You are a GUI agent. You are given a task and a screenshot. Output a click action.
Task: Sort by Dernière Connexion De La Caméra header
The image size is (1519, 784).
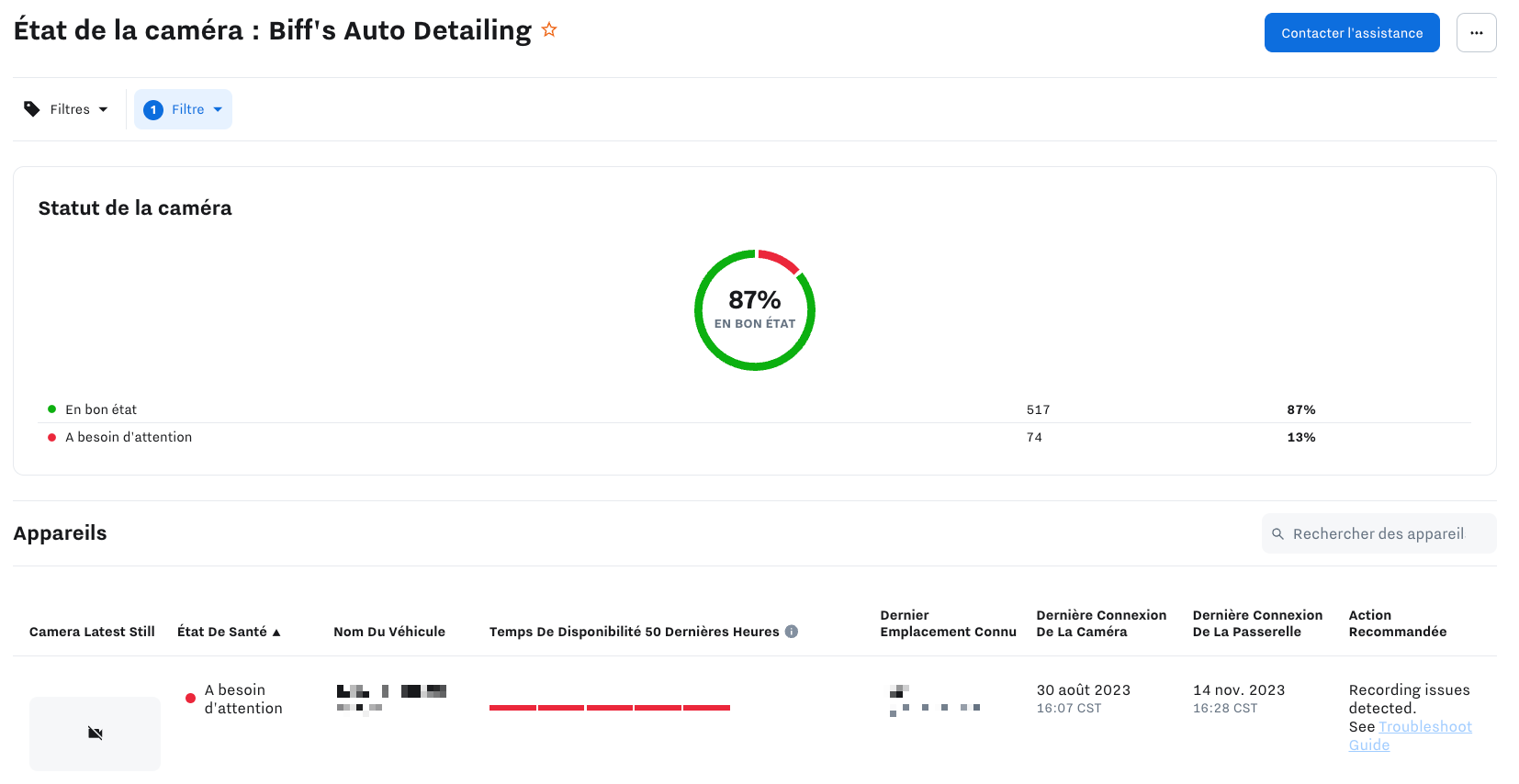pos(1100,623)
